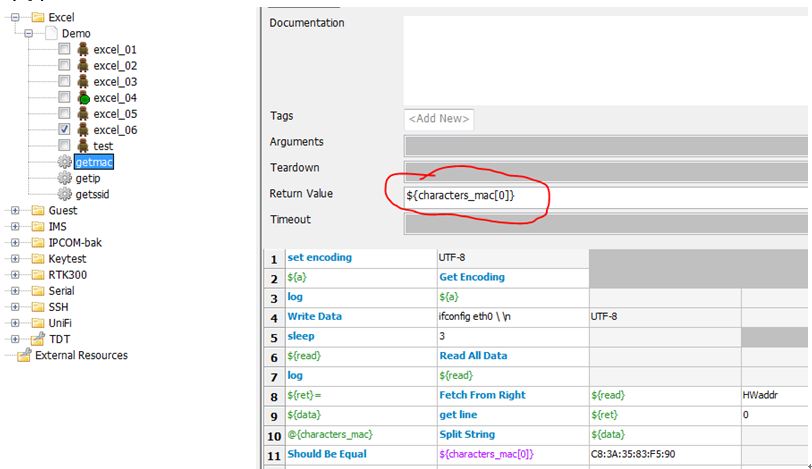Click the robot icon next to excel_01
Screen dimensions: 812x469
point(83,50)
